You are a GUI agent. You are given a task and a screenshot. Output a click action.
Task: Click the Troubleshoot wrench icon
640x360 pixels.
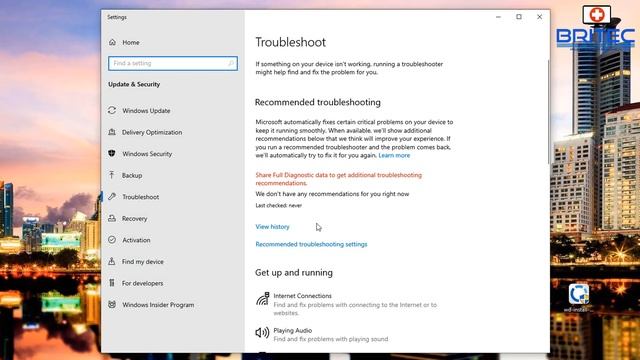[112, 197]
